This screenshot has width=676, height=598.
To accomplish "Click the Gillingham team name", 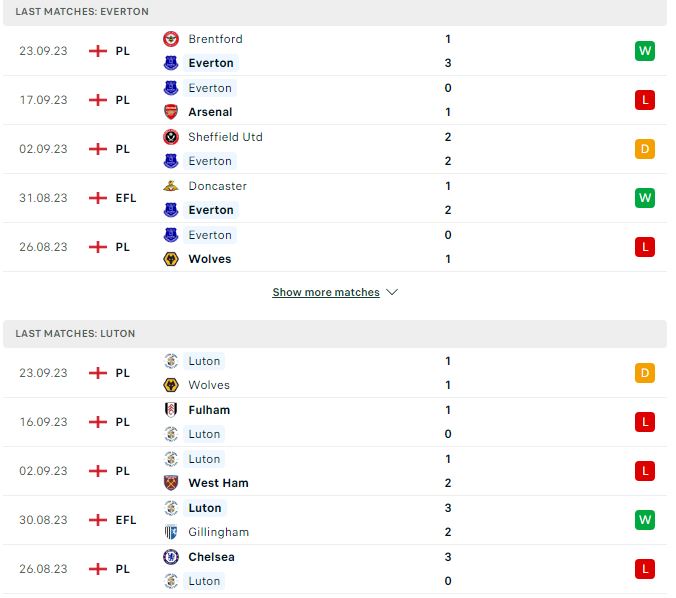I will [x=219, y=532].
